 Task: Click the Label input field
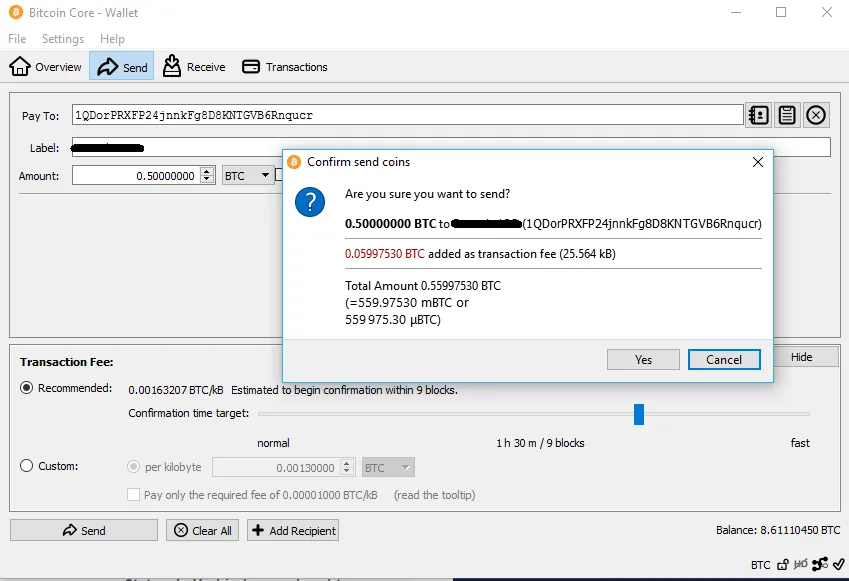[x=451, y=147]
